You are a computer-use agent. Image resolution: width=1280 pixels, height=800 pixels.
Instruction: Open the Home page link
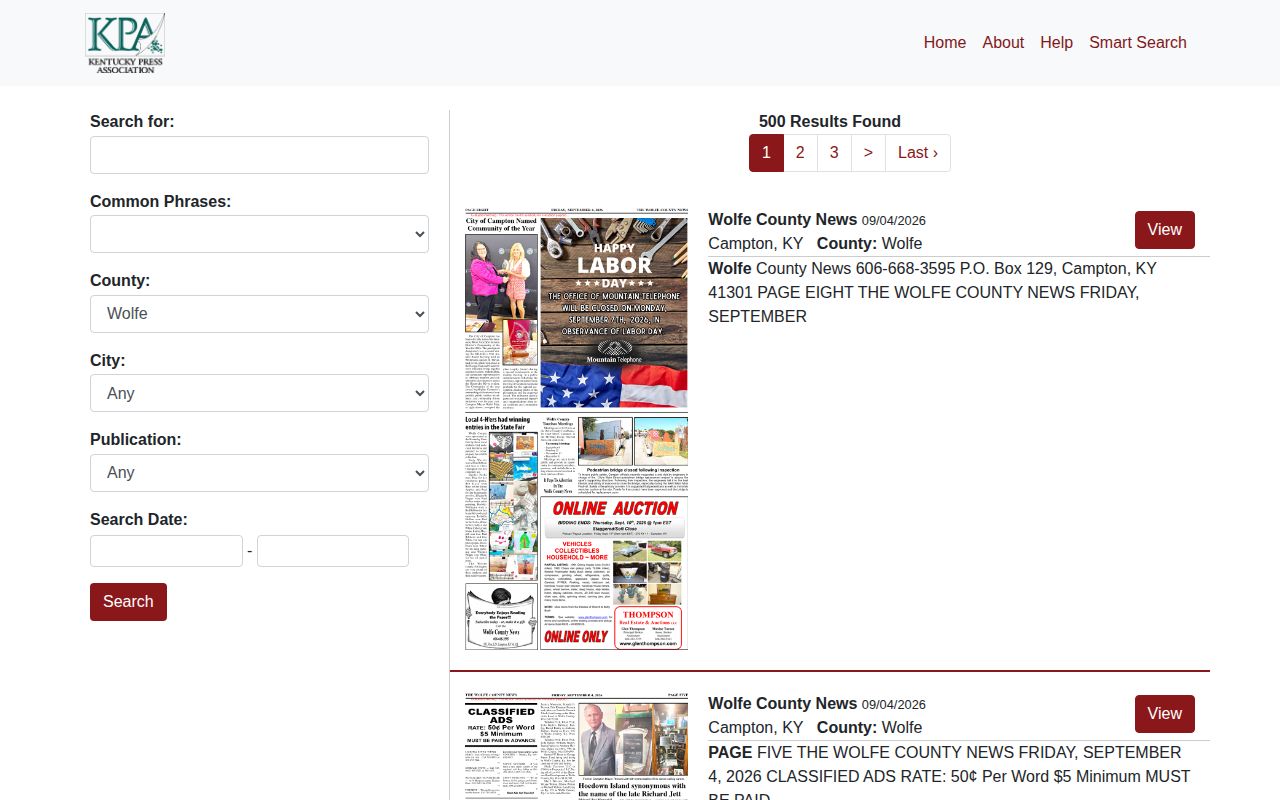coord(944,42)
